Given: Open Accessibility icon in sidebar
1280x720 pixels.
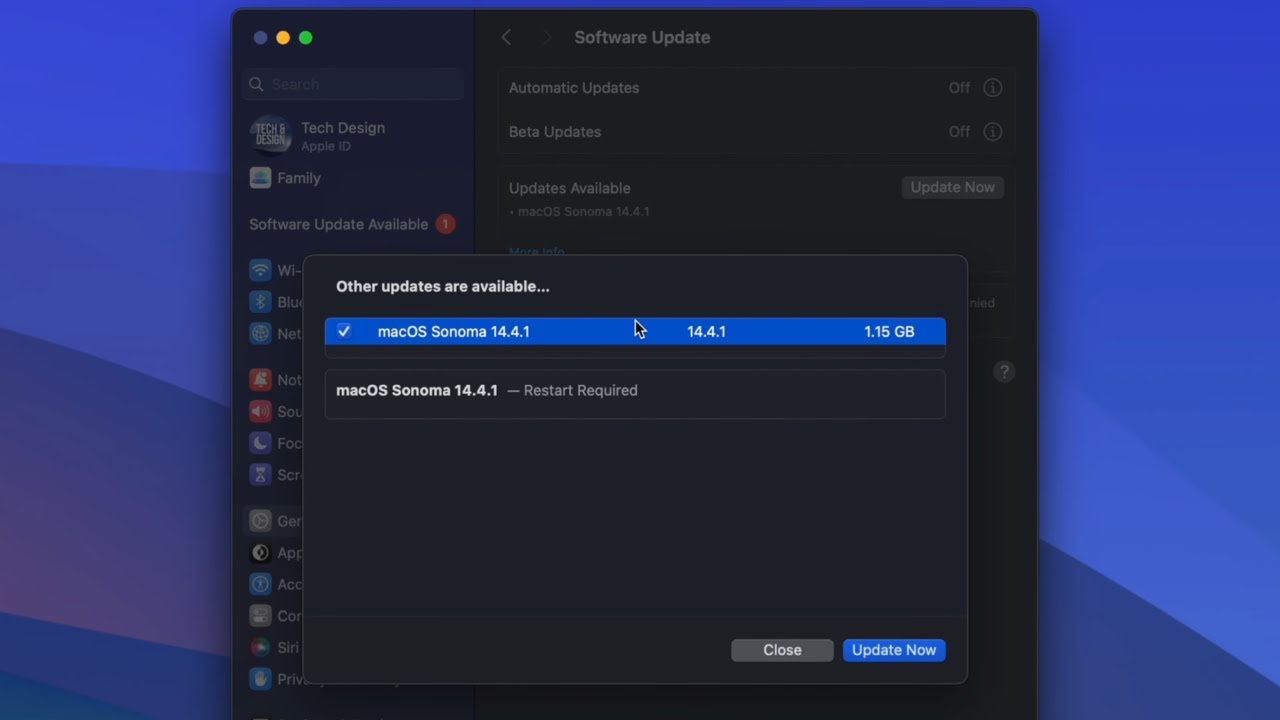Looking at the screenshot, I should [260, 584].
